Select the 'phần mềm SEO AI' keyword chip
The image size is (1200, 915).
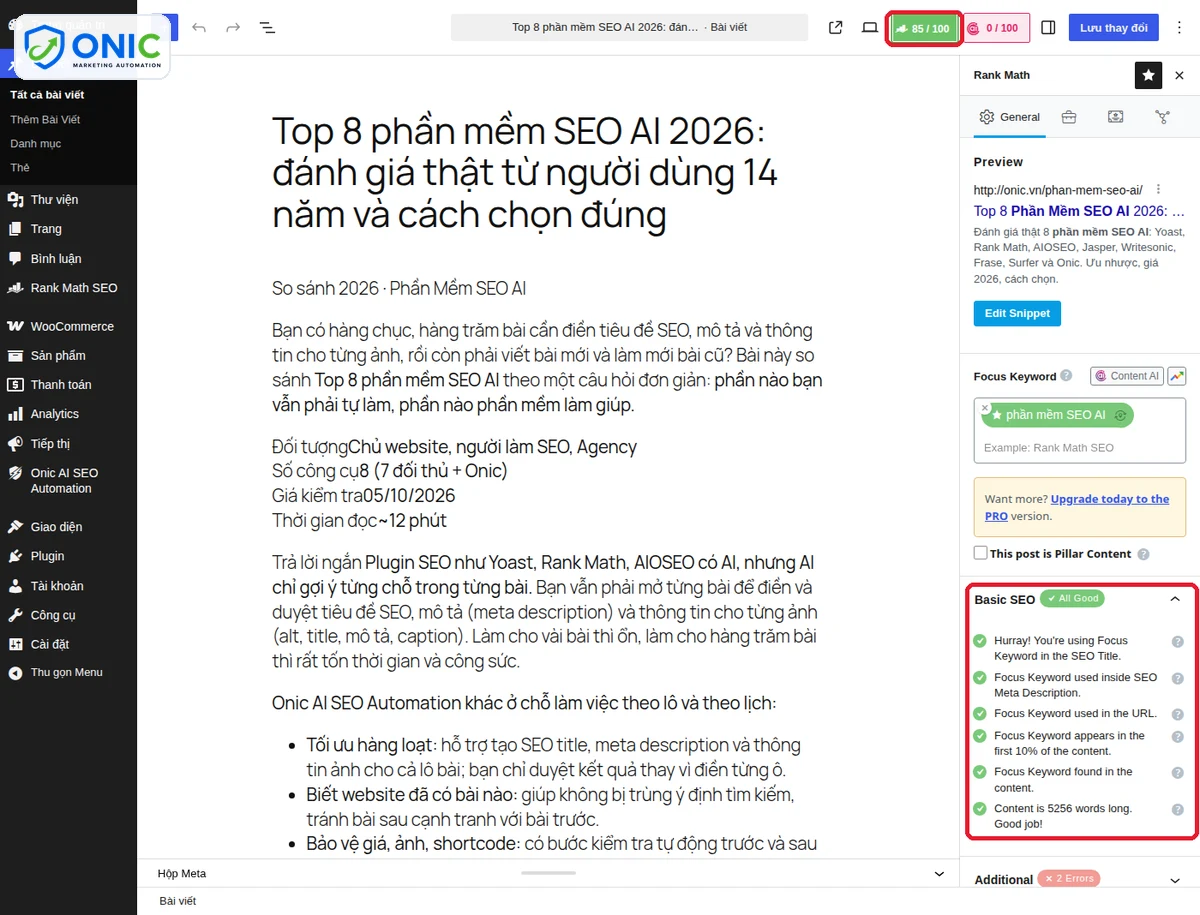(1056, 415)
